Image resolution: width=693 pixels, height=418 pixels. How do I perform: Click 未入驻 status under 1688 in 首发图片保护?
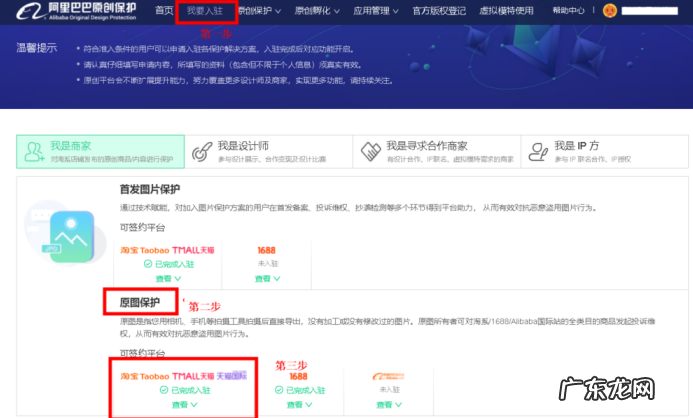coord(268,263)
